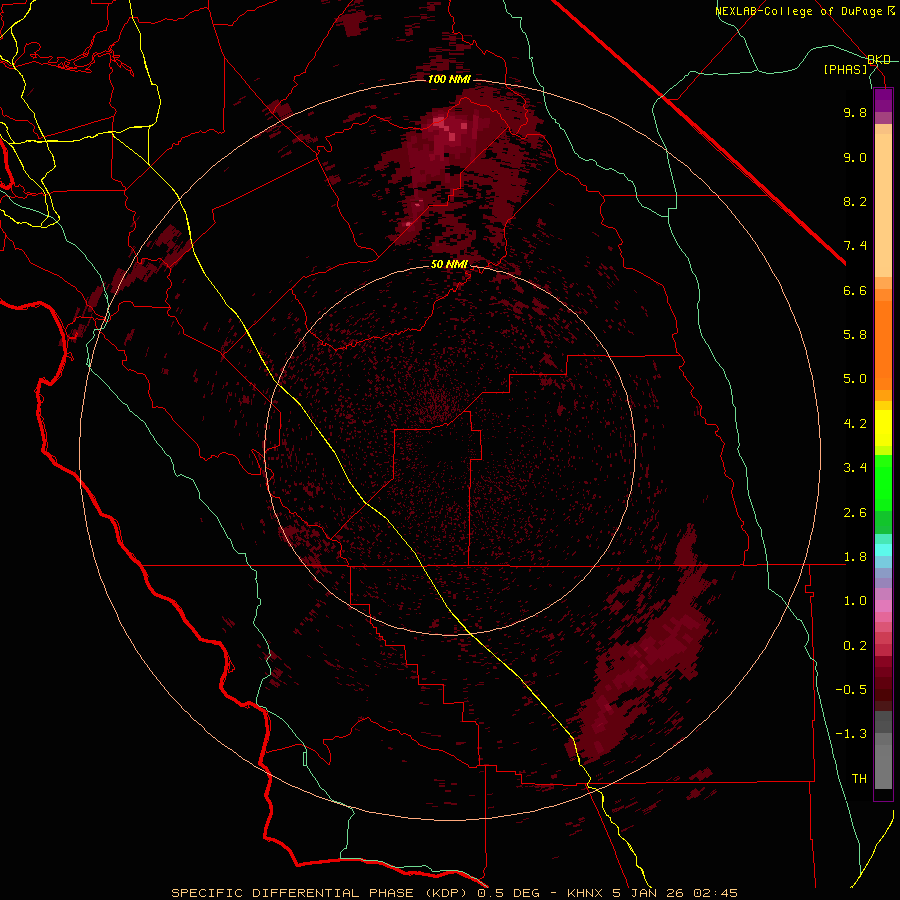Click the KHNX station identifier in caption
The height and width of the screenshot is (900, 900).
(x=585, y=893)
